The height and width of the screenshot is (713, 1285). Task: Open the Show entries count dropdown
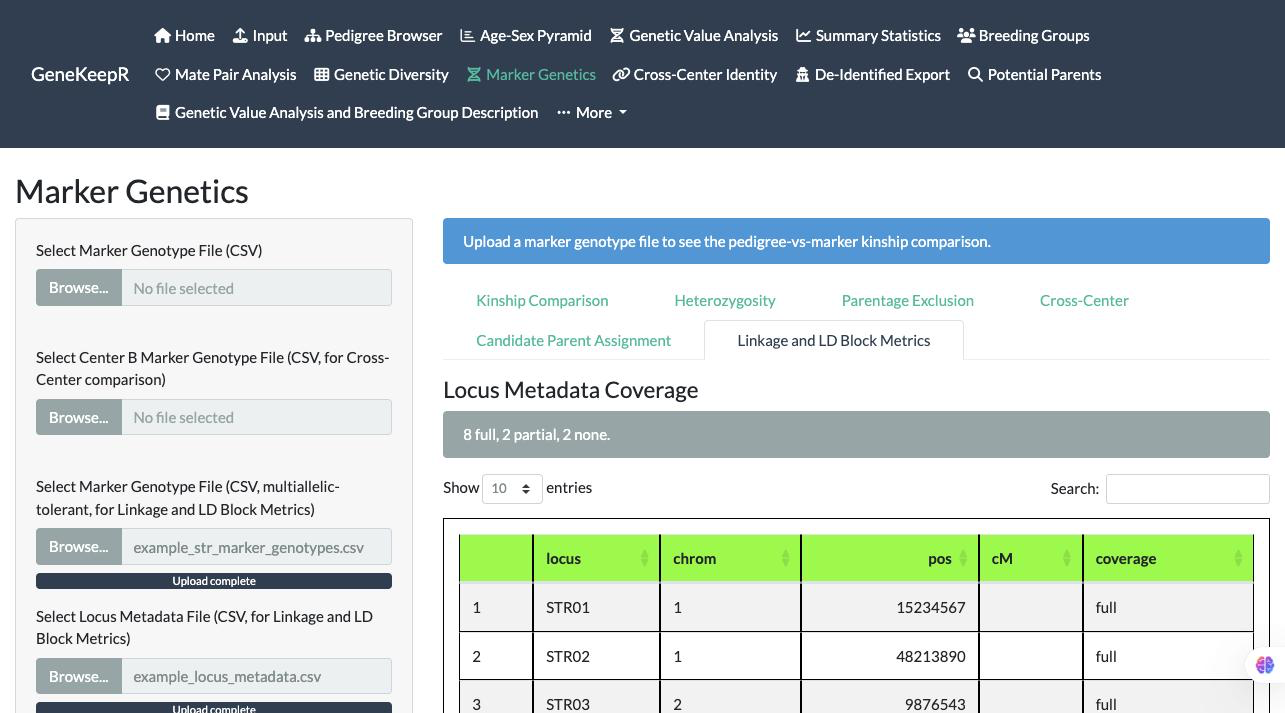click(x=512, y=489)
